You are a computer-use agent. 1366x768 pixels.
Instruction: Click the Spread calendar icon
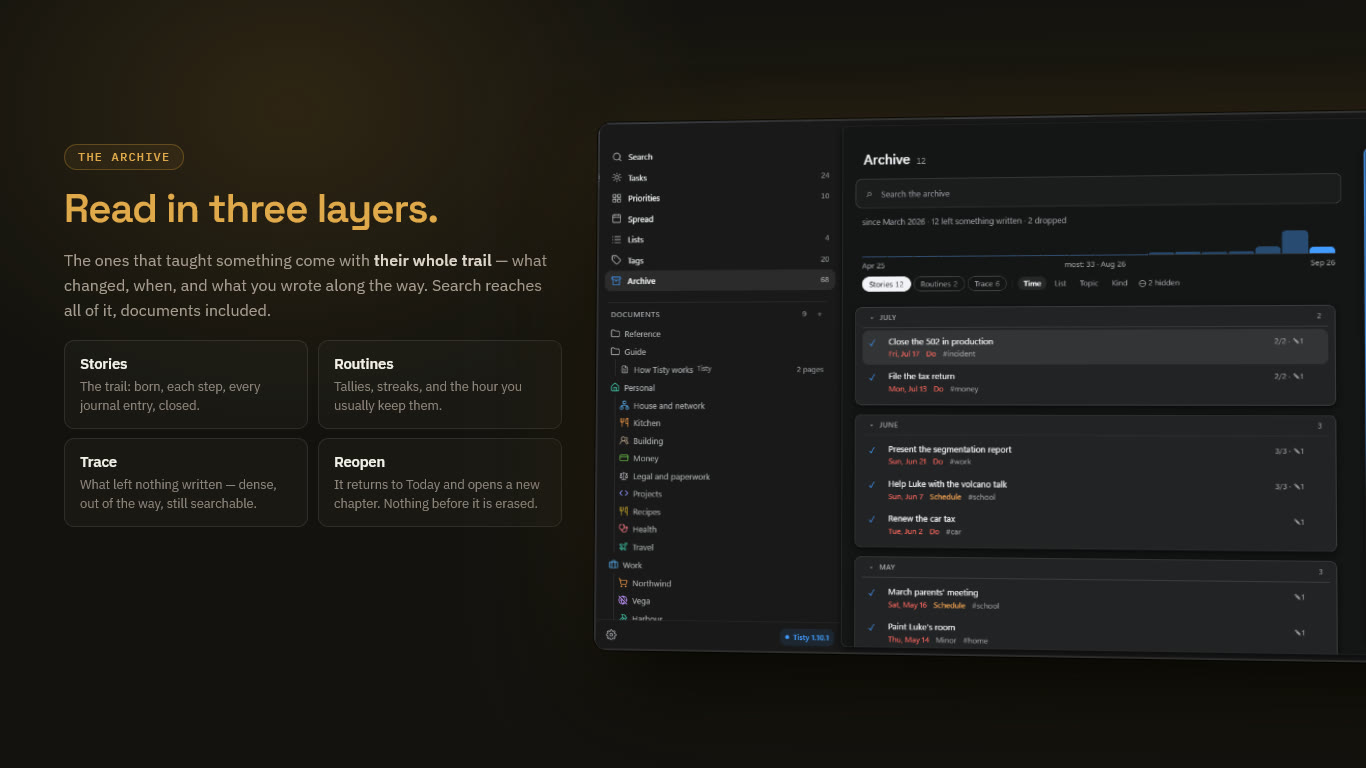(617, 219)
